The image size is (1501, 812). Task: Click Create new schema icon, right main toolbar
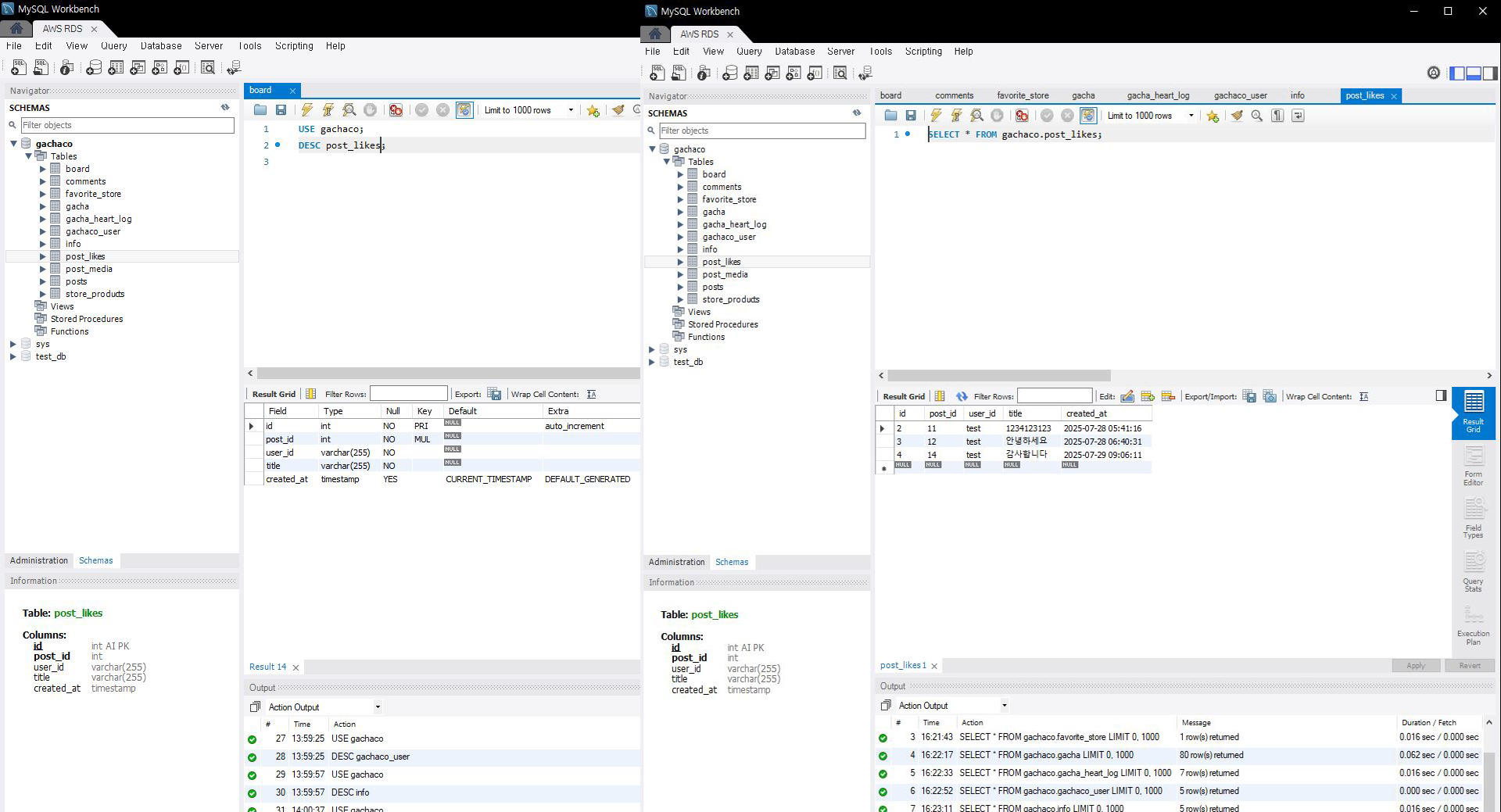(x=729, y=73)
